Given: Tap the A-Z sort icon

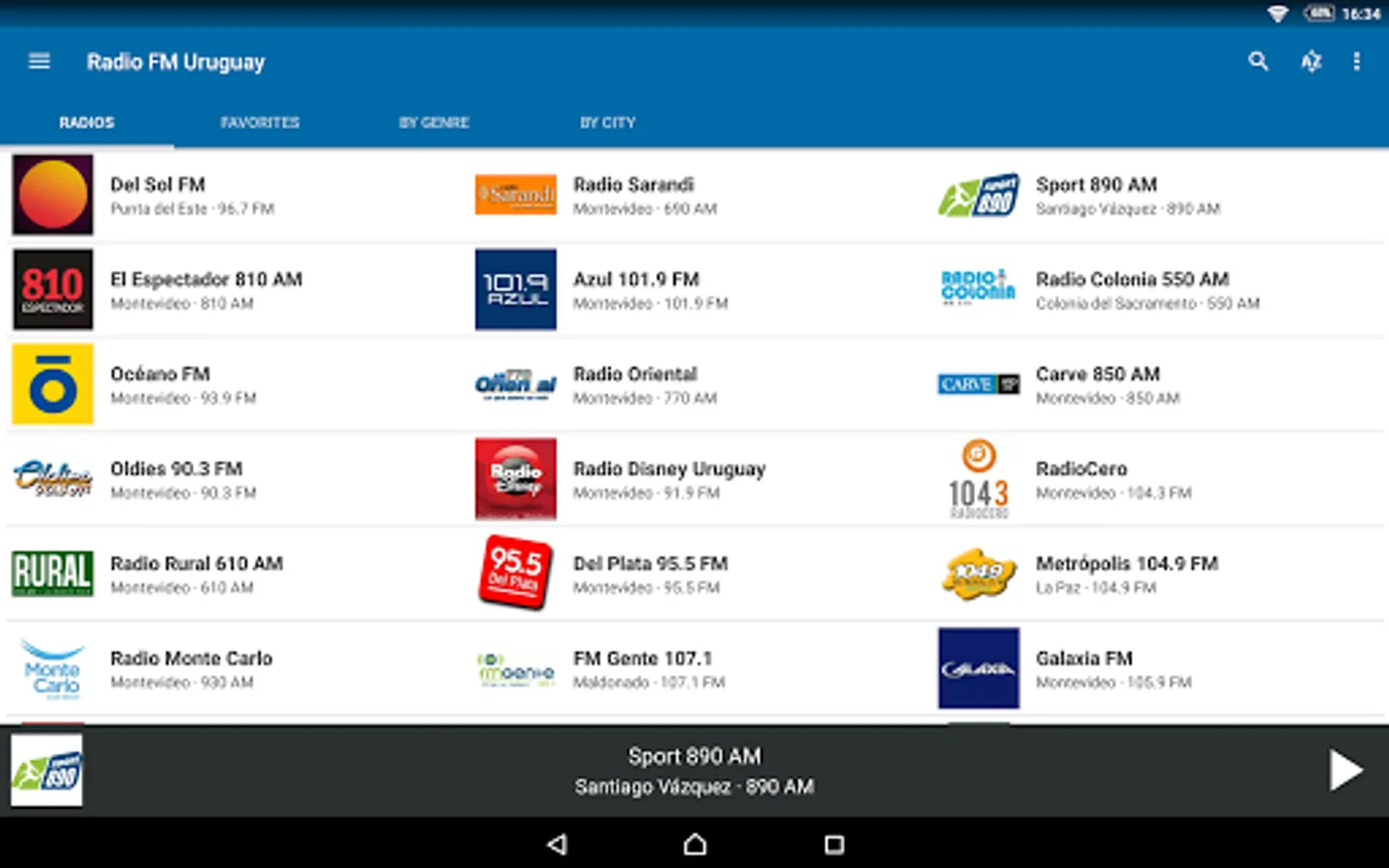Looking at the screenshot, I should pyautogui.click(x=1310, y=62).
